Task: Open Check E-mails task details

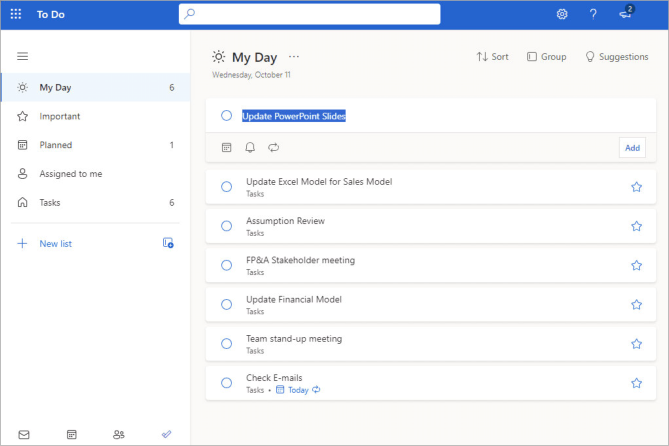Action: click(430, 383)
